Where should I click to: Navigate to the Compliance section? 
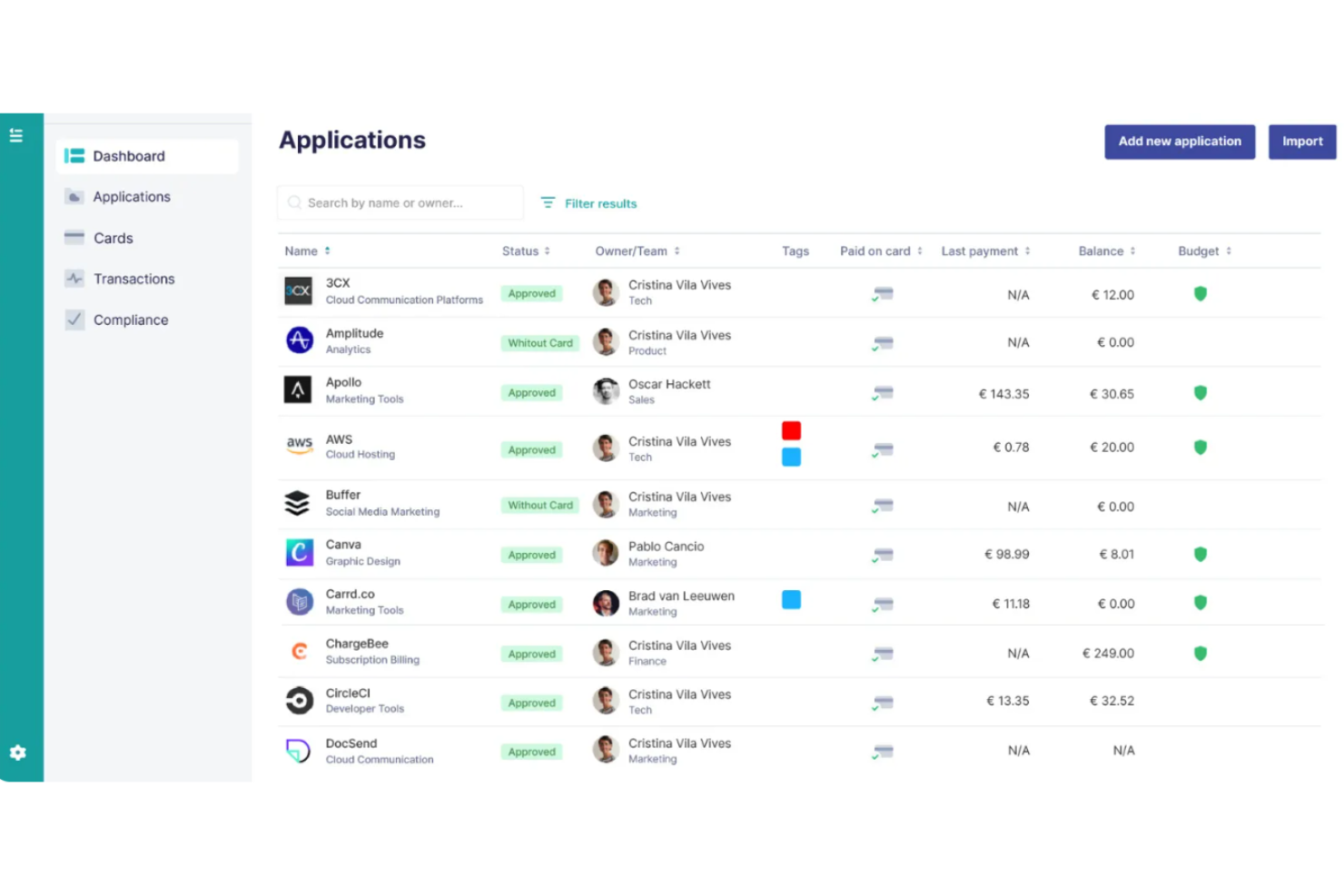tap(130, 320)
